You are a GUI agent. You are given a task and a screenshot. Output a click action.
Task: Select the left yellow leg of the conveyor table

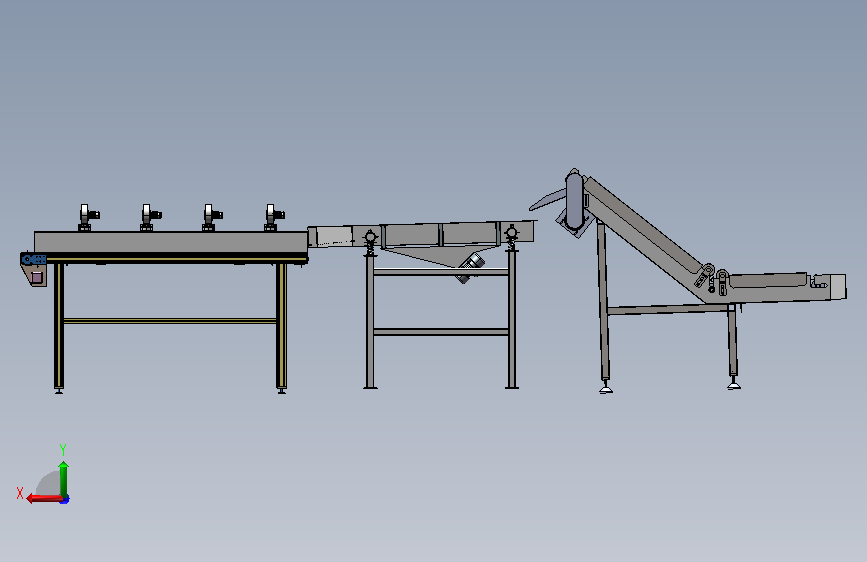[x=59, y=326]
